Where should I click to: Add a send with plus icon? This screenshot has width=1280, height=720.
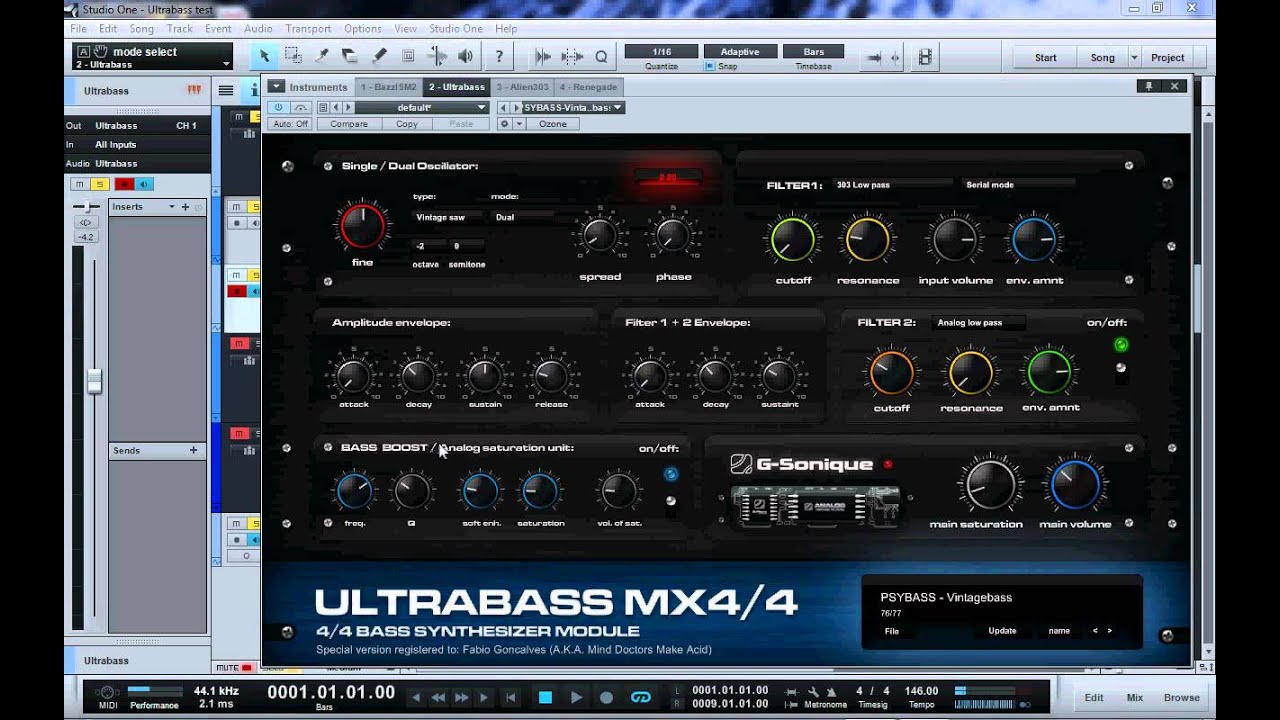(193, 451)
